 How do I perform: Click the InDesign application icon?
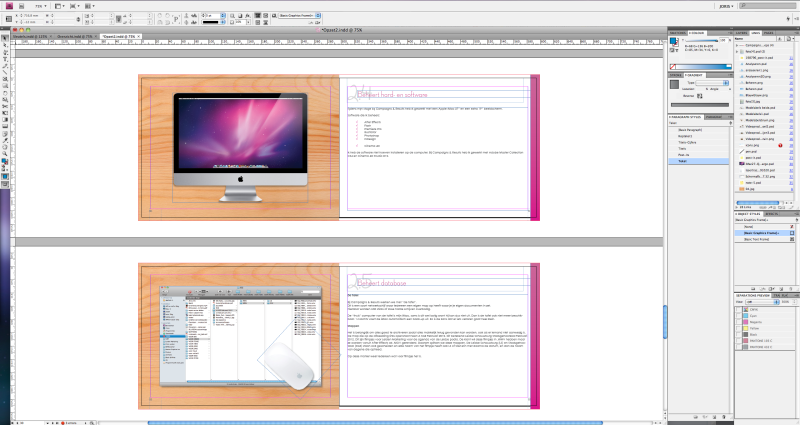point(9,6)
